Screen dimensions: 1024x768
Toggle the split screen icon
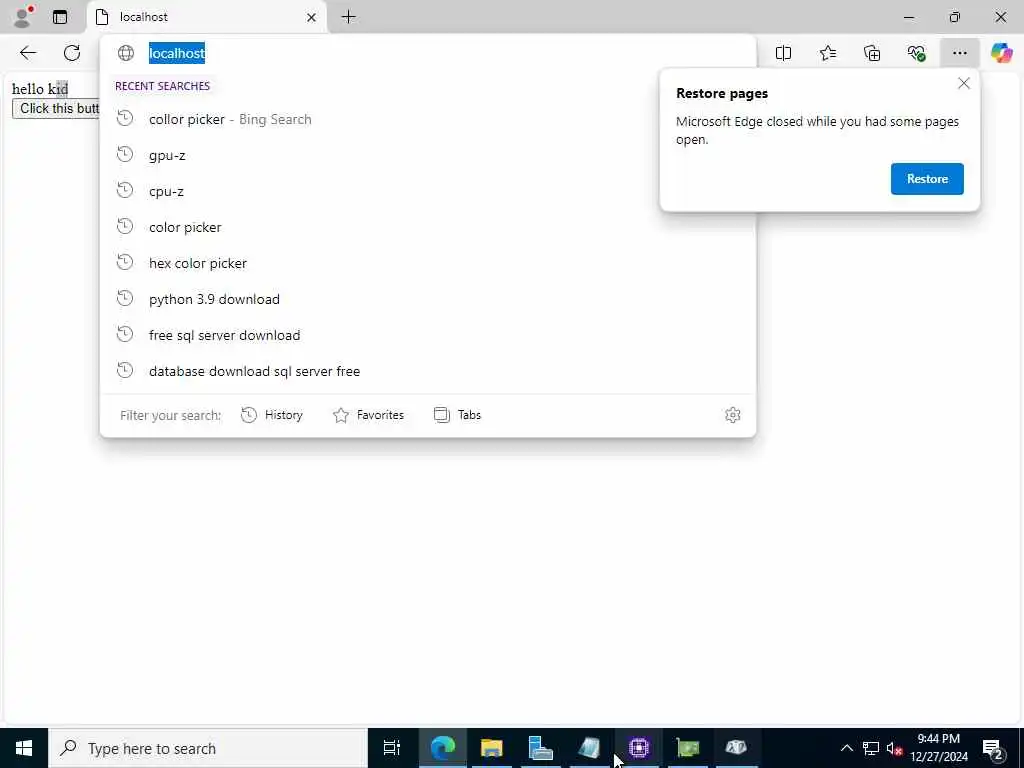[x=783, y=53]
